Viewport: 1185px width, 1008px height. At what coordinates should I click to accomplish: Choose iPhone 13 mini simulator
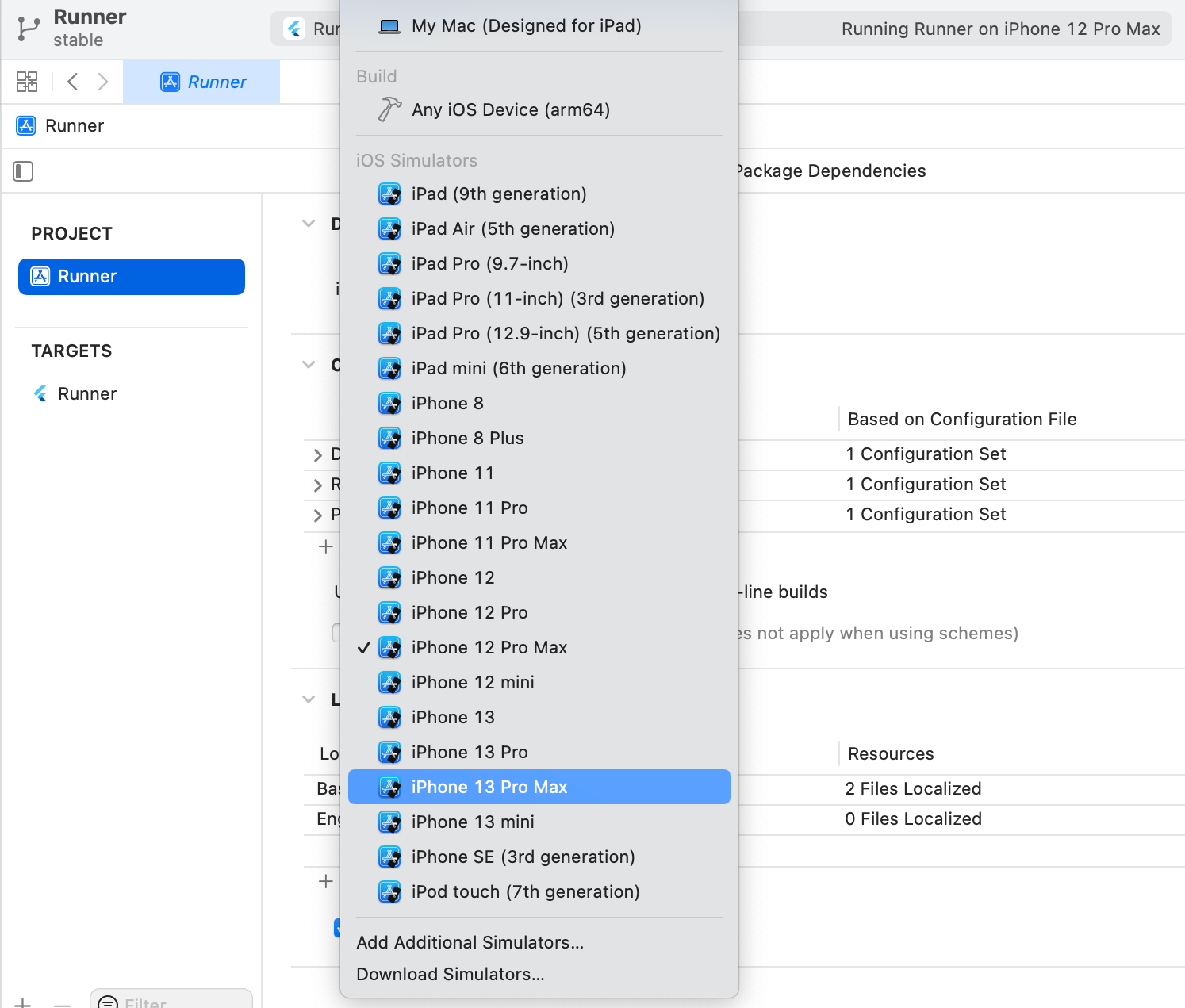(539, 822)
